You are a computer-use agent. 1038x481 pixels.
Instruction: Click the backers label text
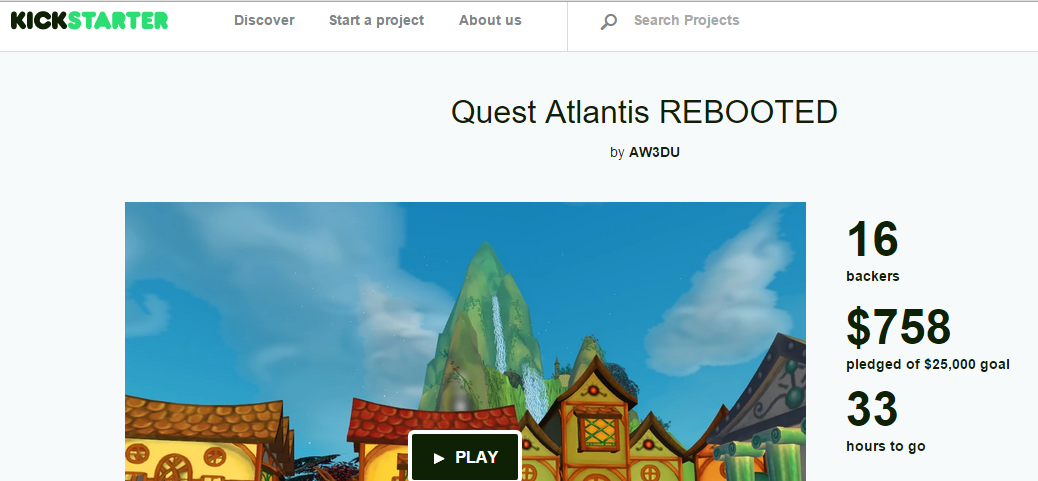(873, 277)
